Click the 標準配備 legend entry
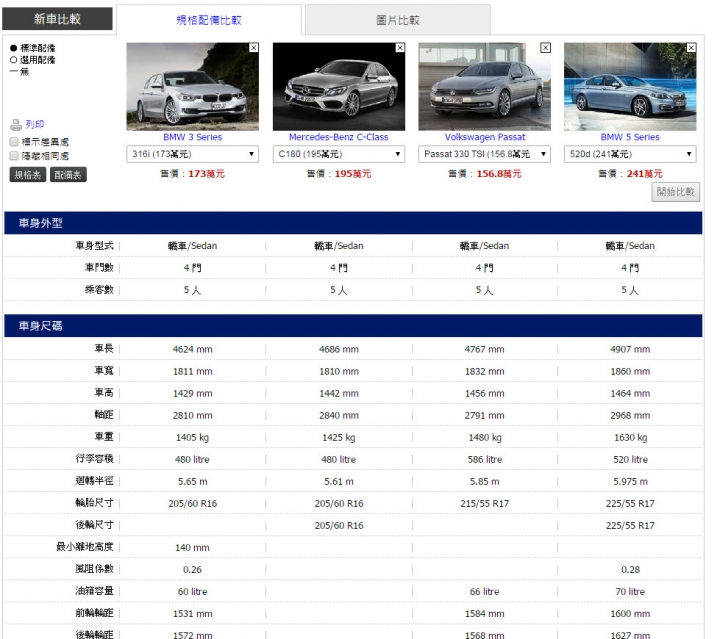The width and height of the screenshot is (720, 639). coord(33,48)
